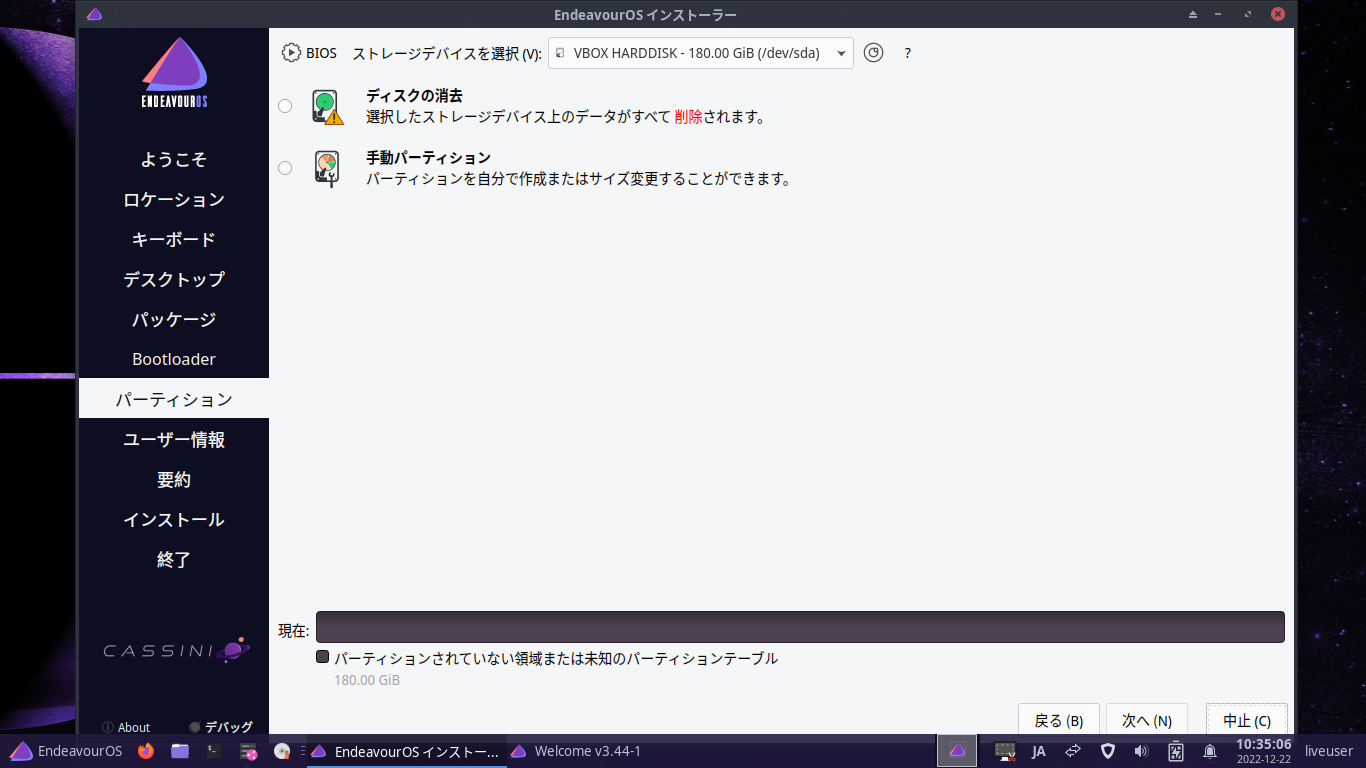Click the refresh storage devices icon

tap(873, 53)
